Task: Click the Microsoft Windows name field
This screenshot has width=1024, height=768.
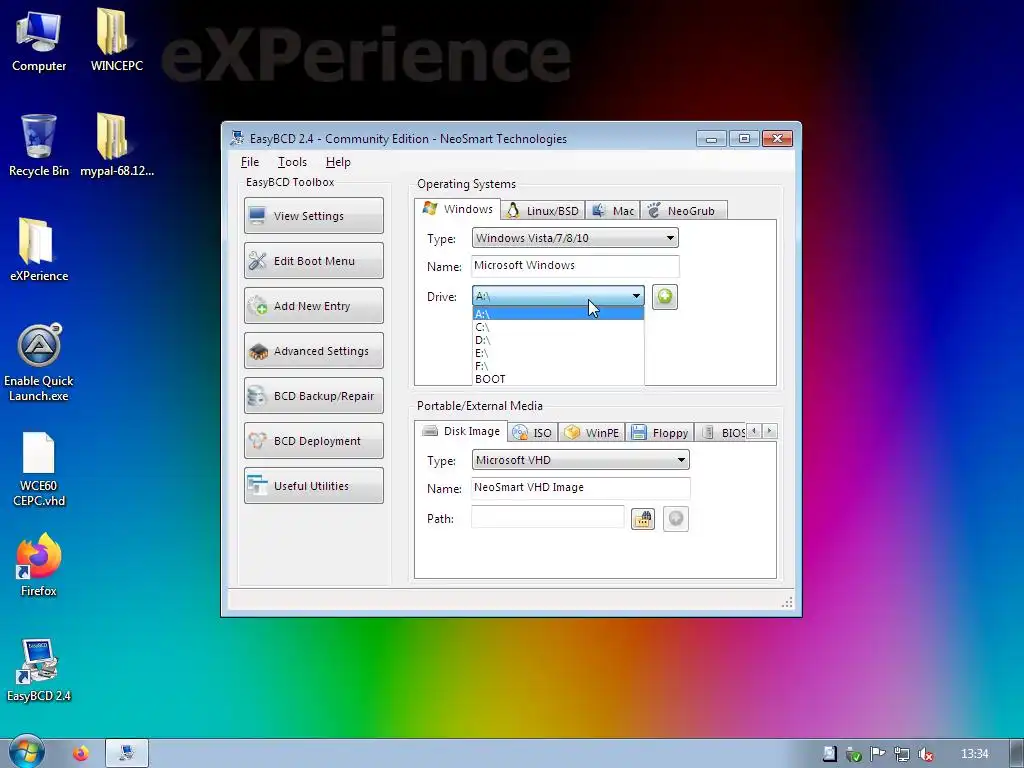Action: click(x=575, y=266)
